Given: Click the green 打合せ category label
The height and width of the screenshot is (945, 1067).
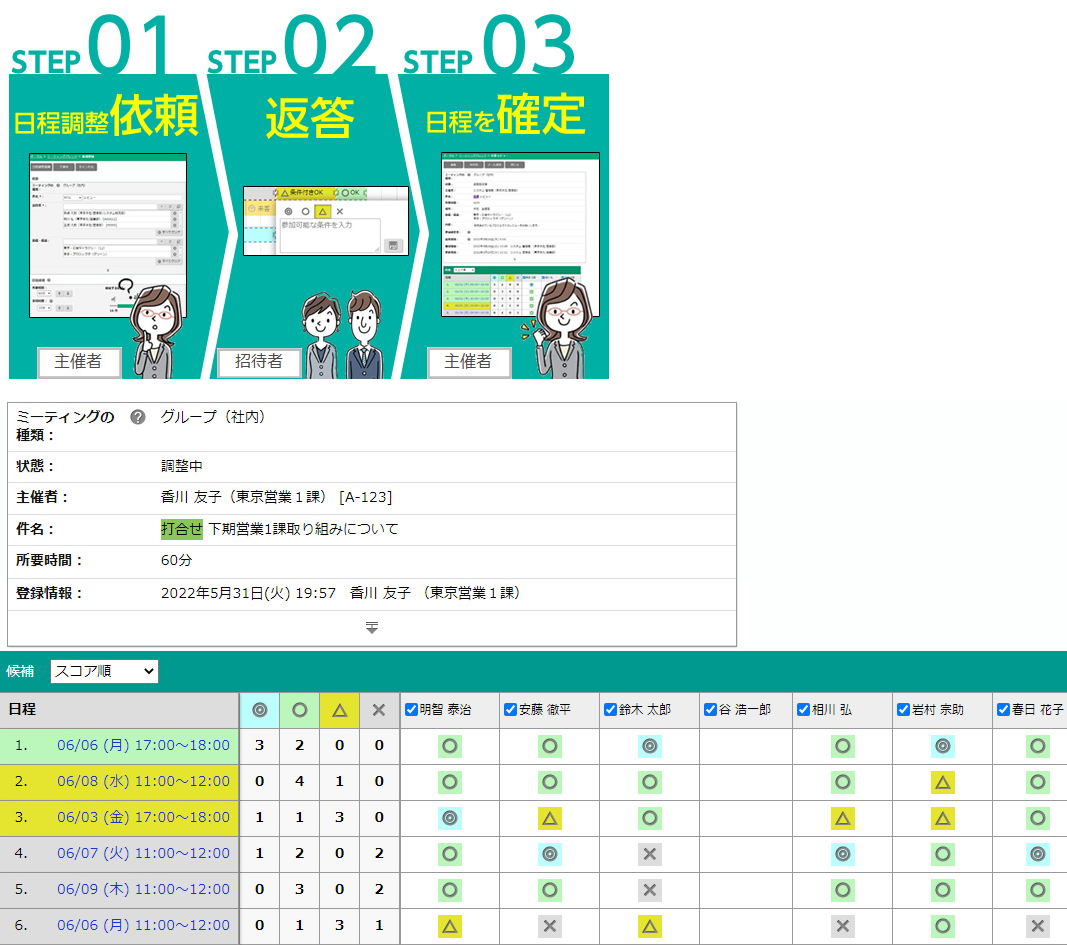Looking at the screenshot, I should (x=181, y=529).
